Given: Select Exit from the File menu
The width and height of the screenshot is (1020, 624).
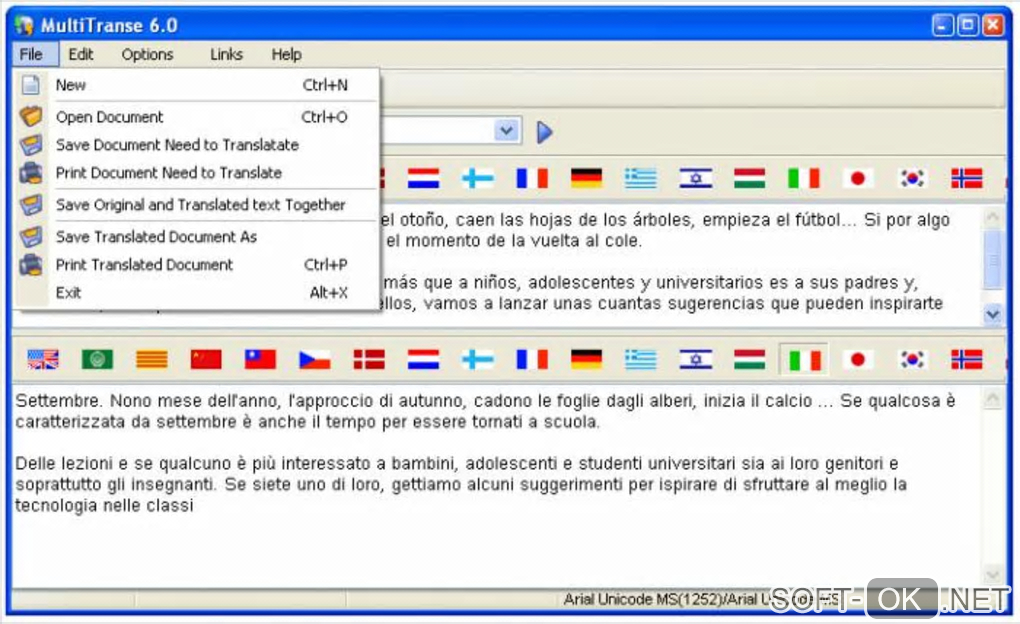Looking at the screenshot, I should click(196, 293).
